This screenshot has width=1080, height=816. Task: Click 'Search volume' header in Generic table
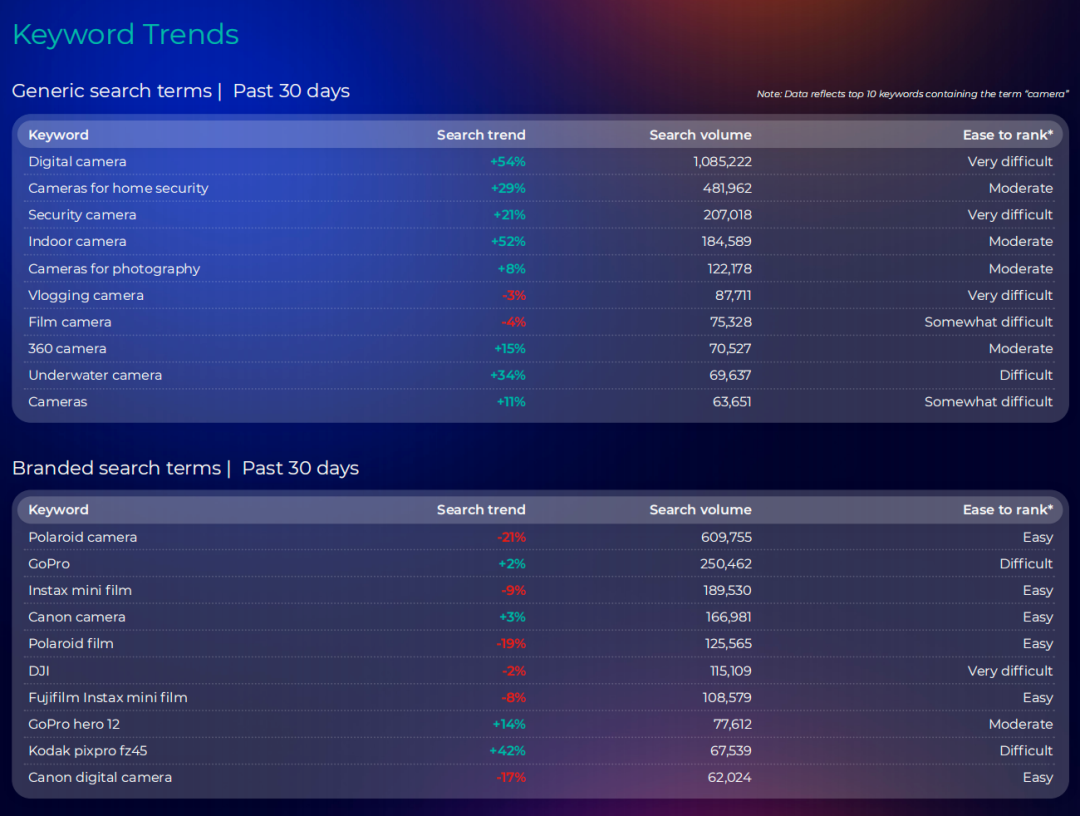[700, 135]
